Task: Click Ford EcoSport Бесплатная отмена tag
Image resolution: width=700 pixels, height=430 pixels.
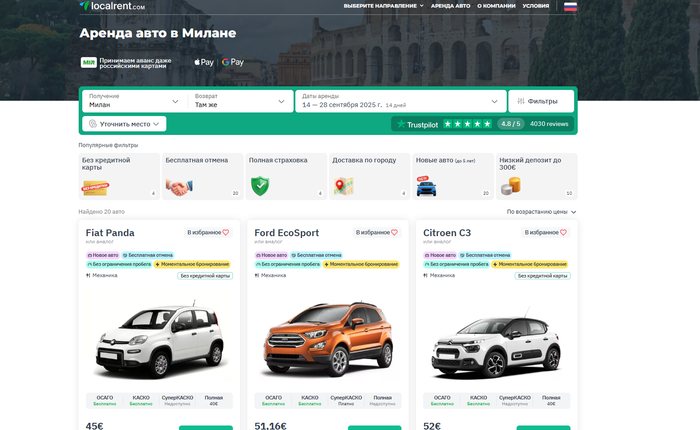Action: pyautogui.click(x=316, y=255)
